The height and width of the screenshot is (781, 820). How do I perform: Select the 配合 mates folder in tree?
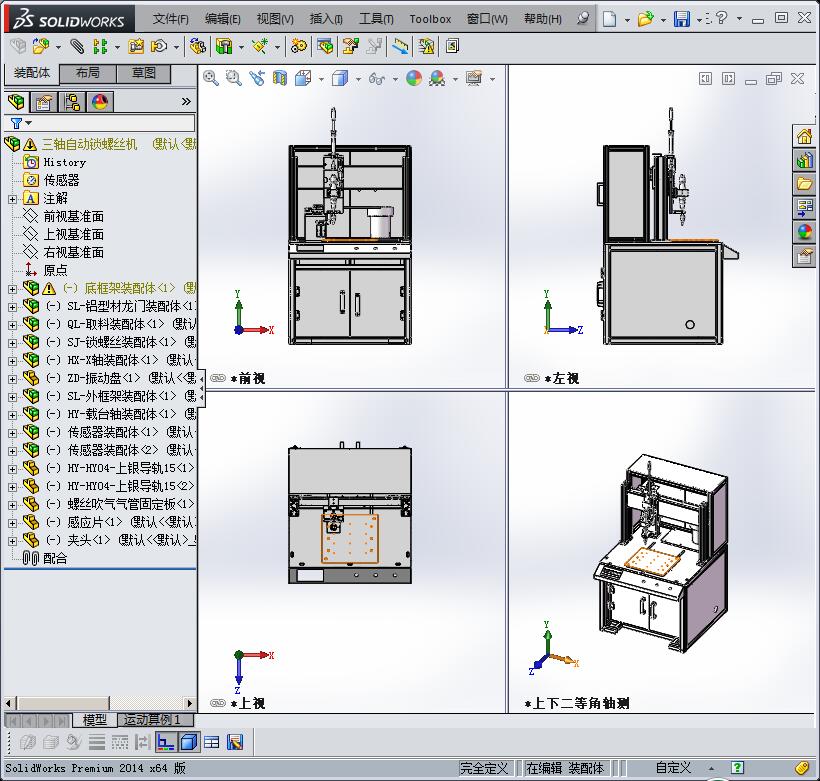pyautogui.click(x=55, y=559)
